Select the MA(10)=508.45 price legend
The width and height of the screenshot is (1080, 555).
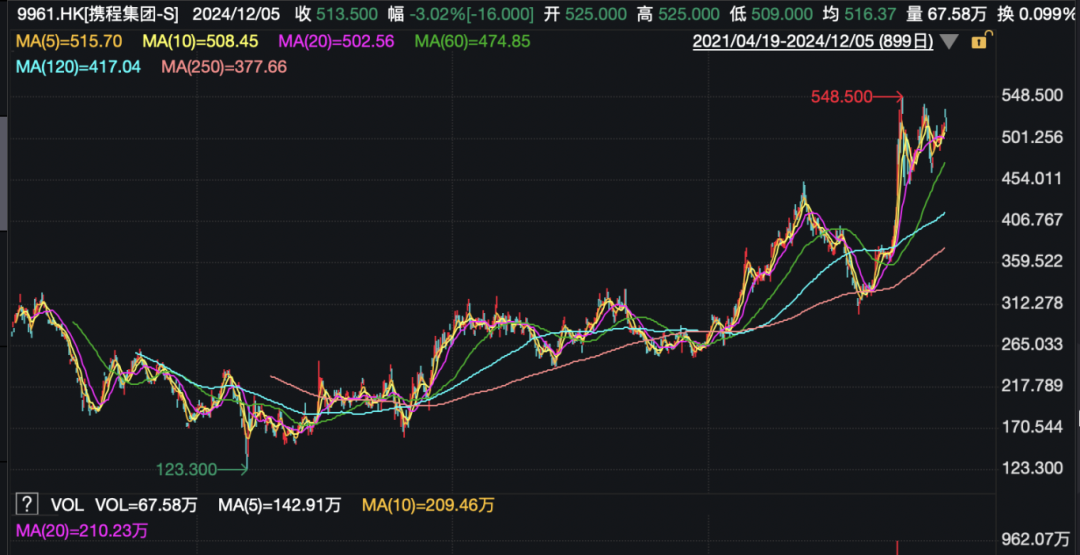coord(201,42)
